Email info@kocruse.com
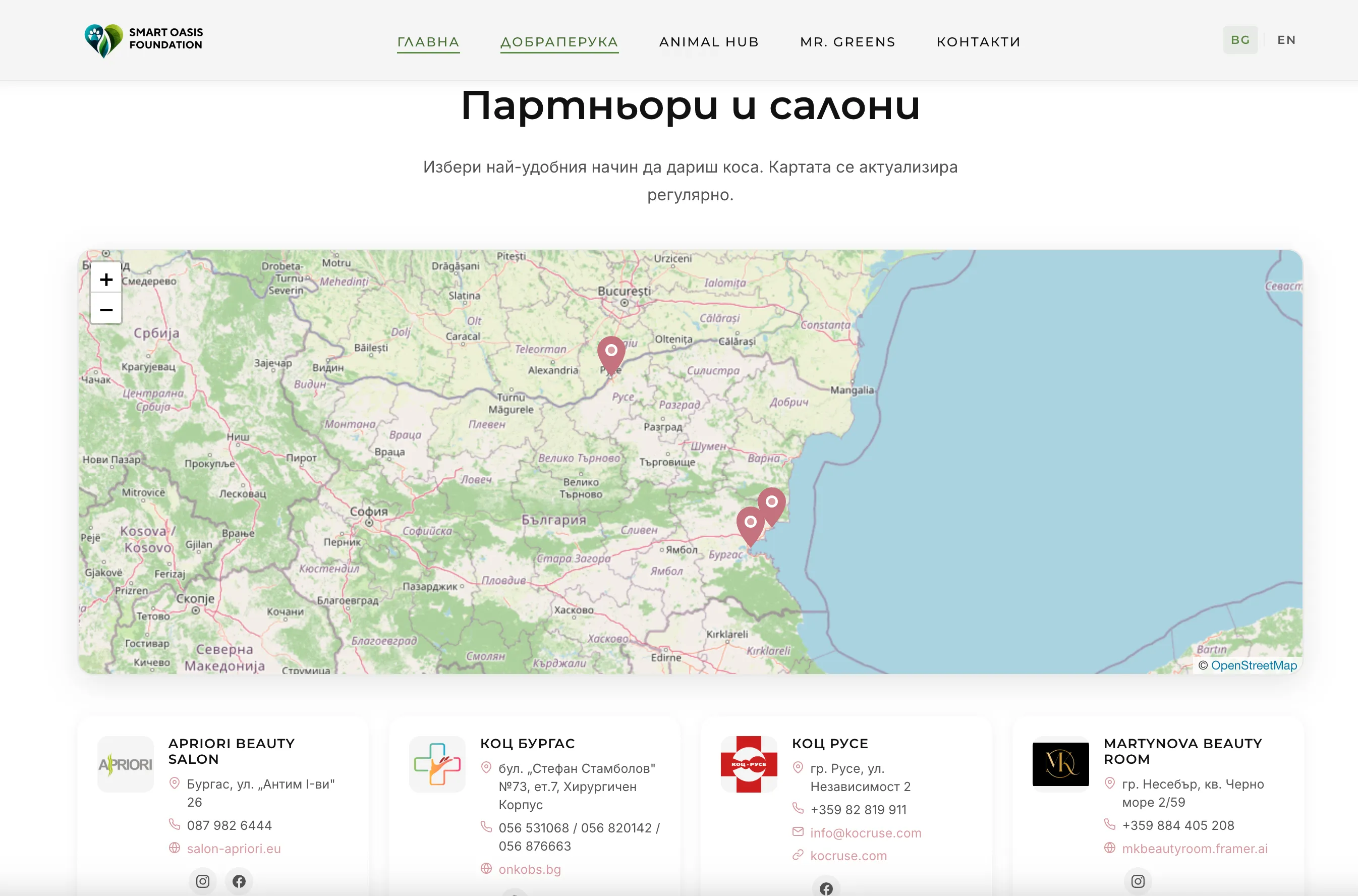The image size is (1358, 896). click(866, 833)
